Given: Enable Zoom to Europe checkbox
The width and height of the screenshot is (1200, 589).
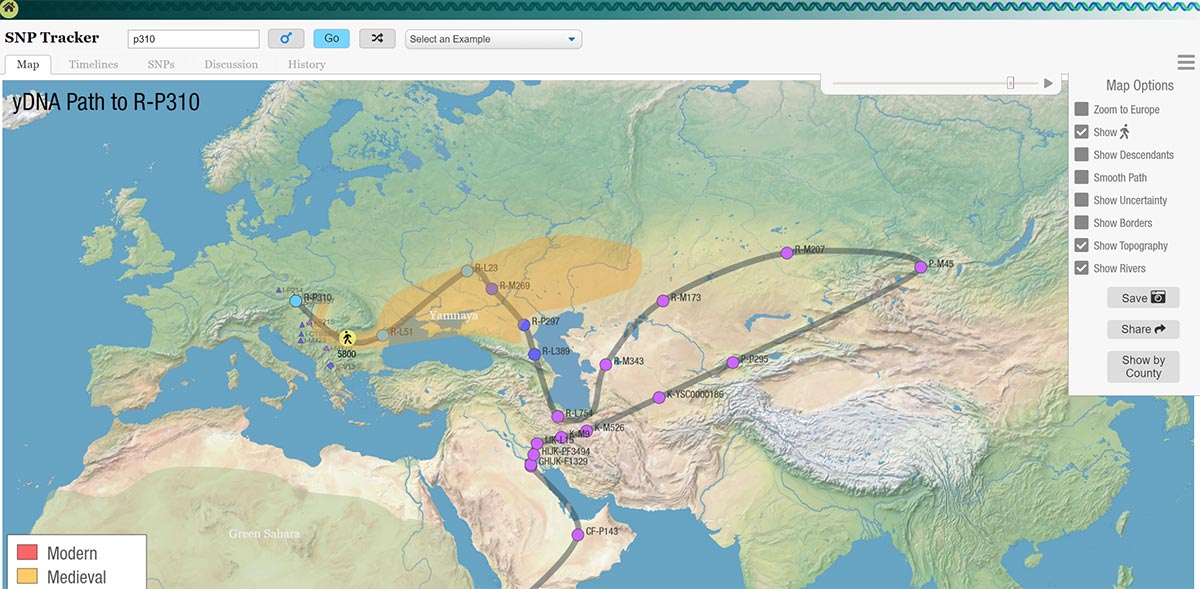Looking at the screenshot, I should coord(1081,109).
